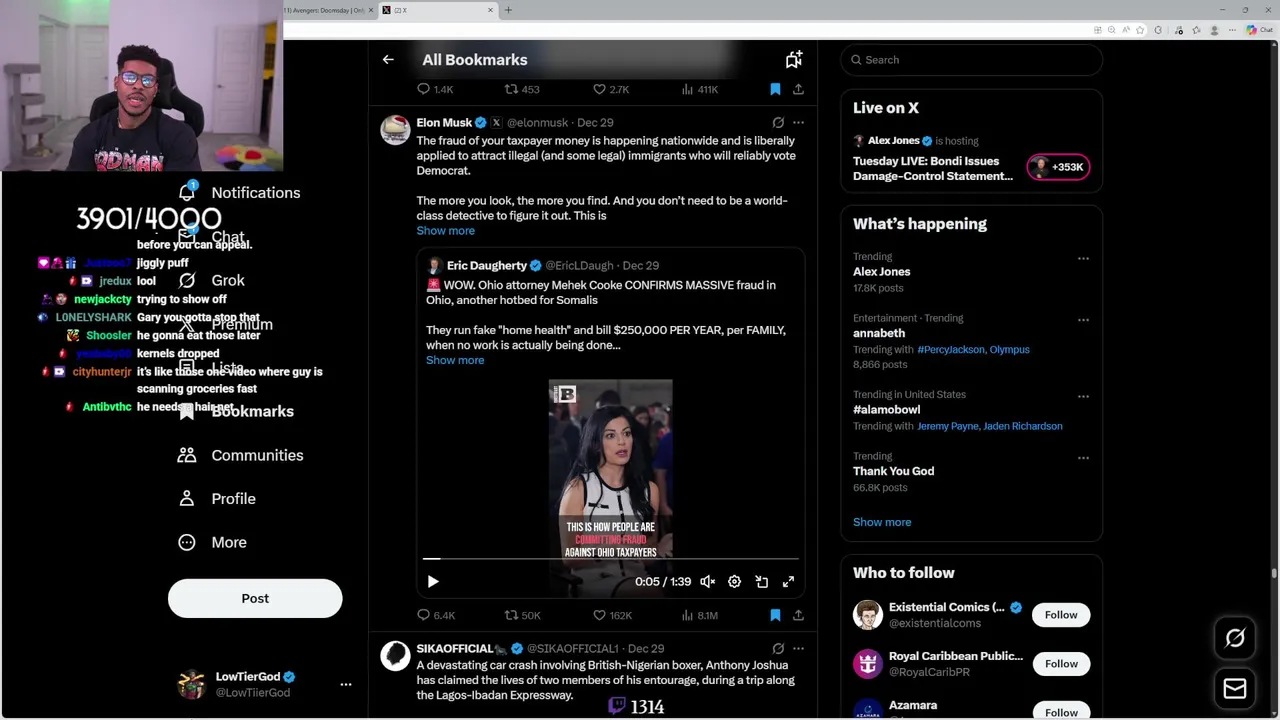
Task: Repost Elon Musk's post (50K)
Action: (522, 615)
